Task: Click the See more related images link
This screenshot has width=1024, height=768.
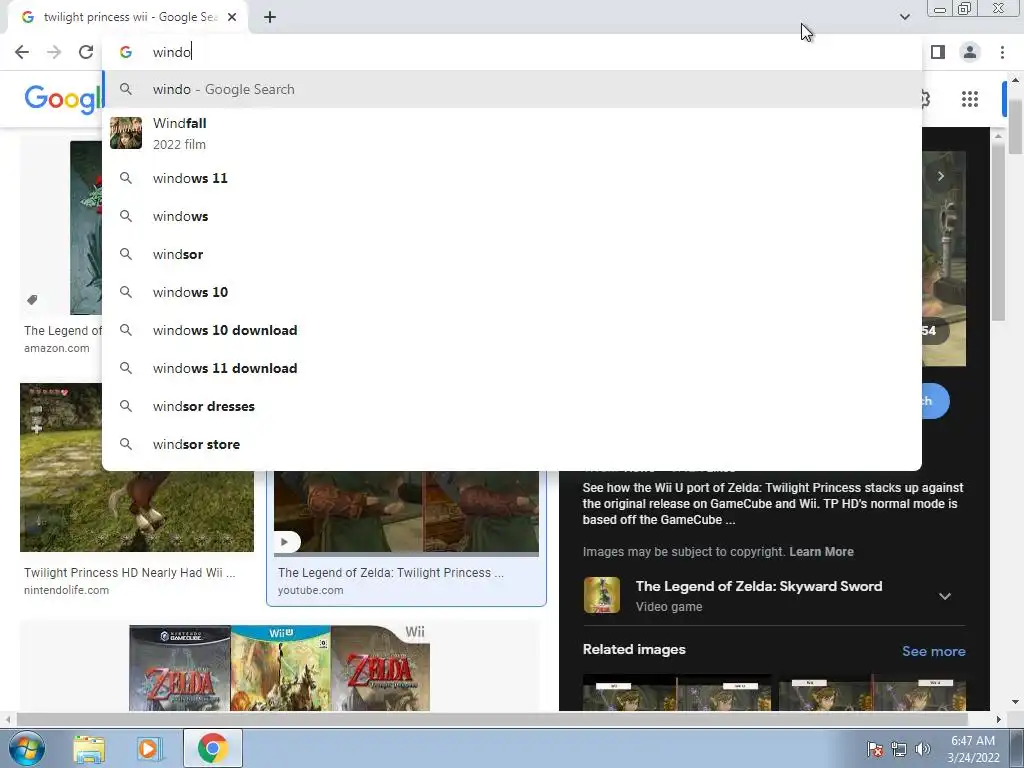Action: pos(933,651)
